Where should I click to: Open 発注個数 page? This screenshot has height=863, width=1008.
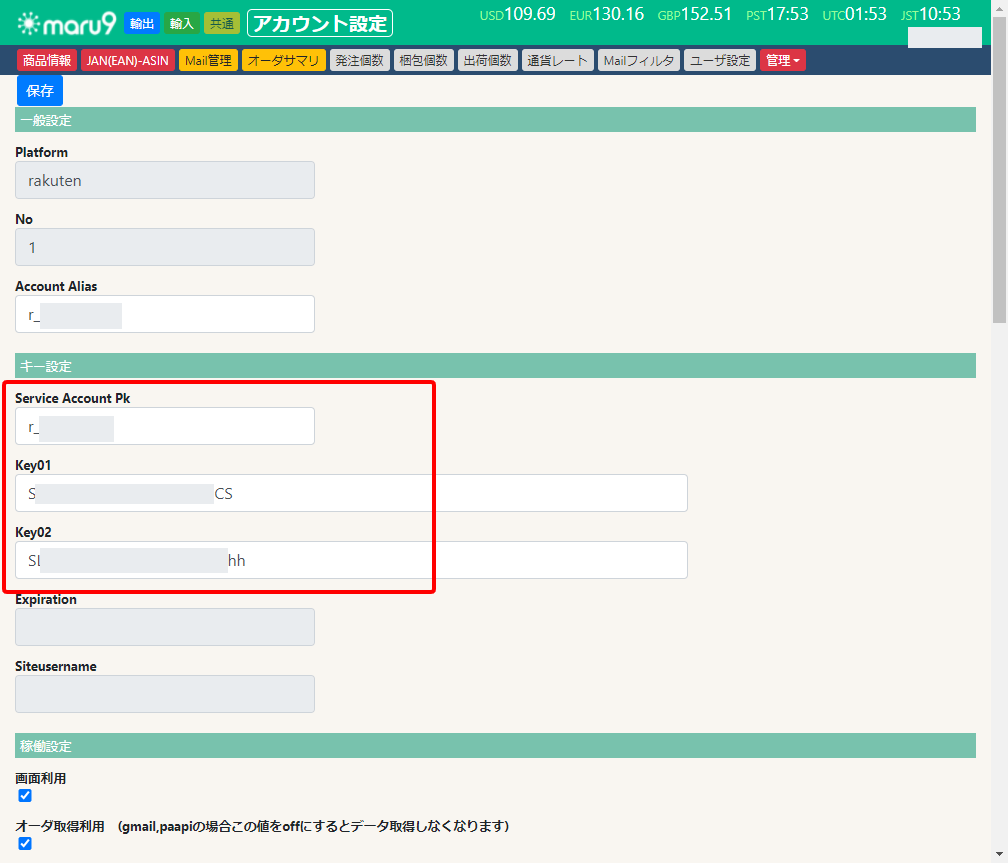tap(359, 60)
